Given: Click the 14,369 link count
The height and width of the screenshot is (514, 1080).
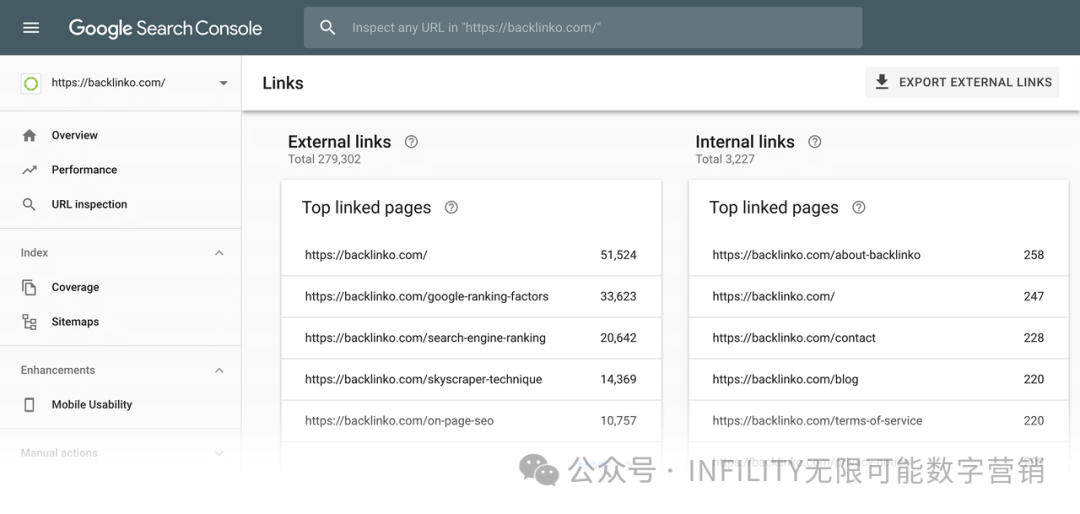Looking at the screenshot, I should tap(619, 379).
